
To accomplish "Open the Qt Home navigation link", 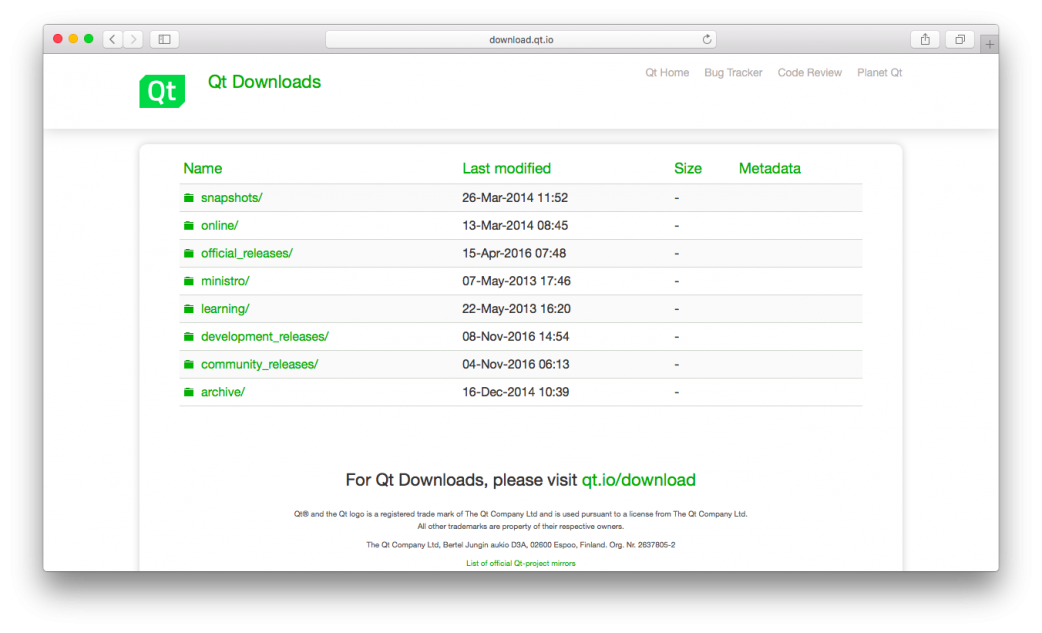I will 667,73.
